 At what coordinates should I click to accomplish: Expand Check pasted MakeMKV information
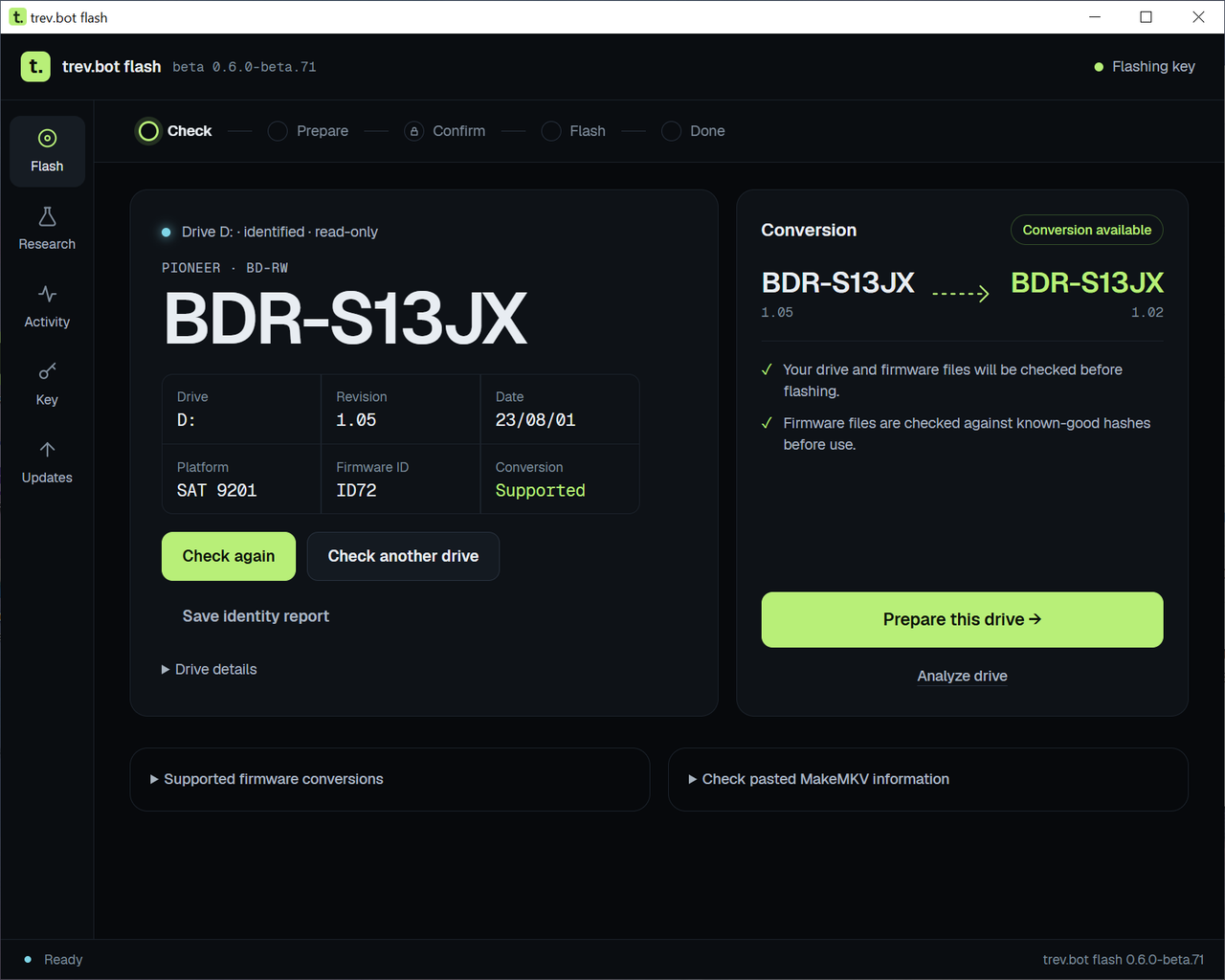[x=819, y=779]
